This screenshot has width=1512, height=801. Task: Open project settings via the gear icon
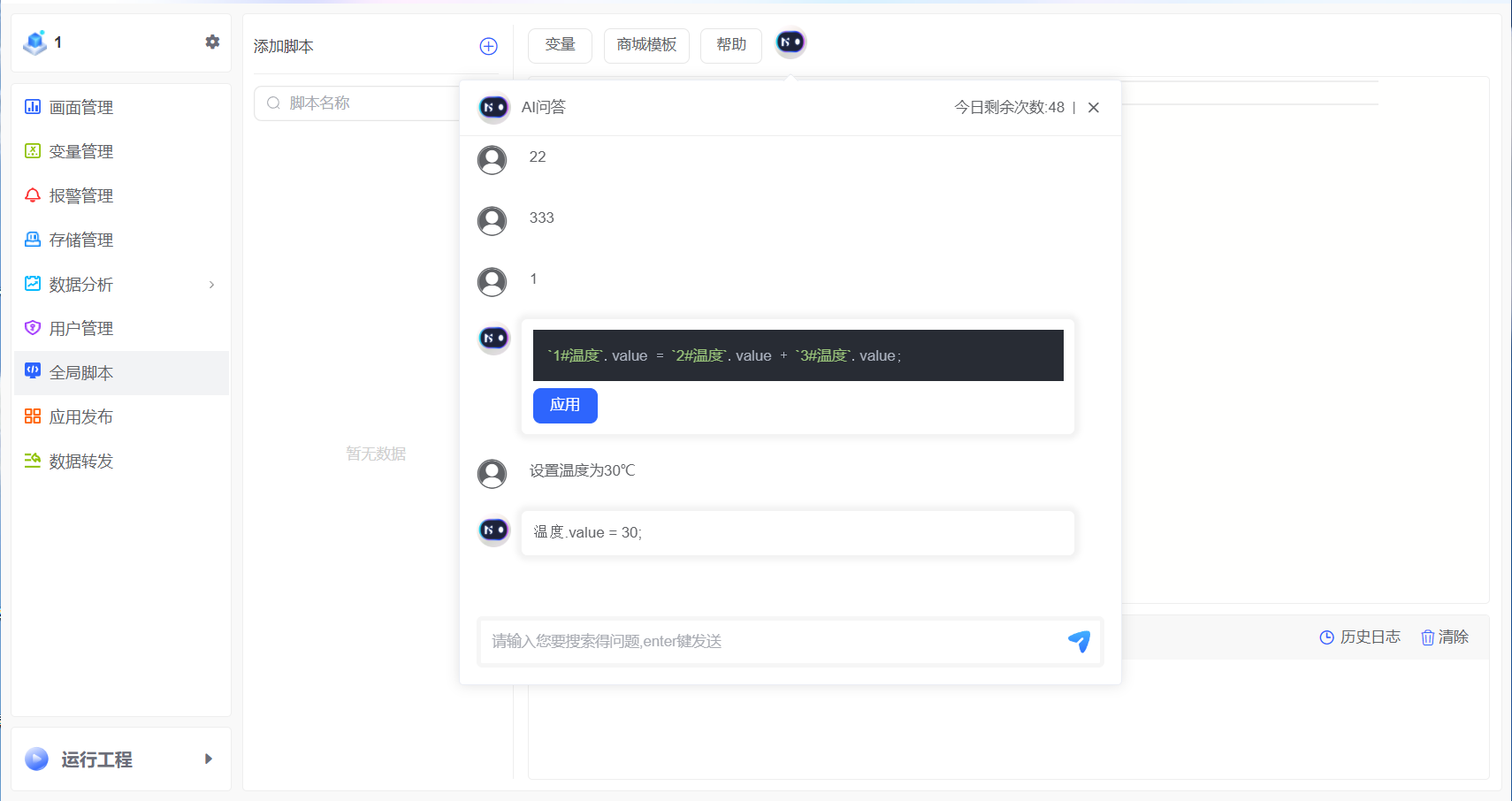tap(212, 42)
